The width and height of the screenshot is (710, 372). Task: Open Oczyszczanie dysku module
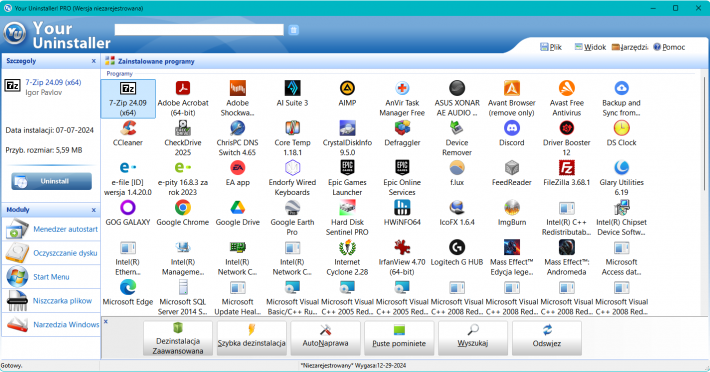[x=51, y=253]
